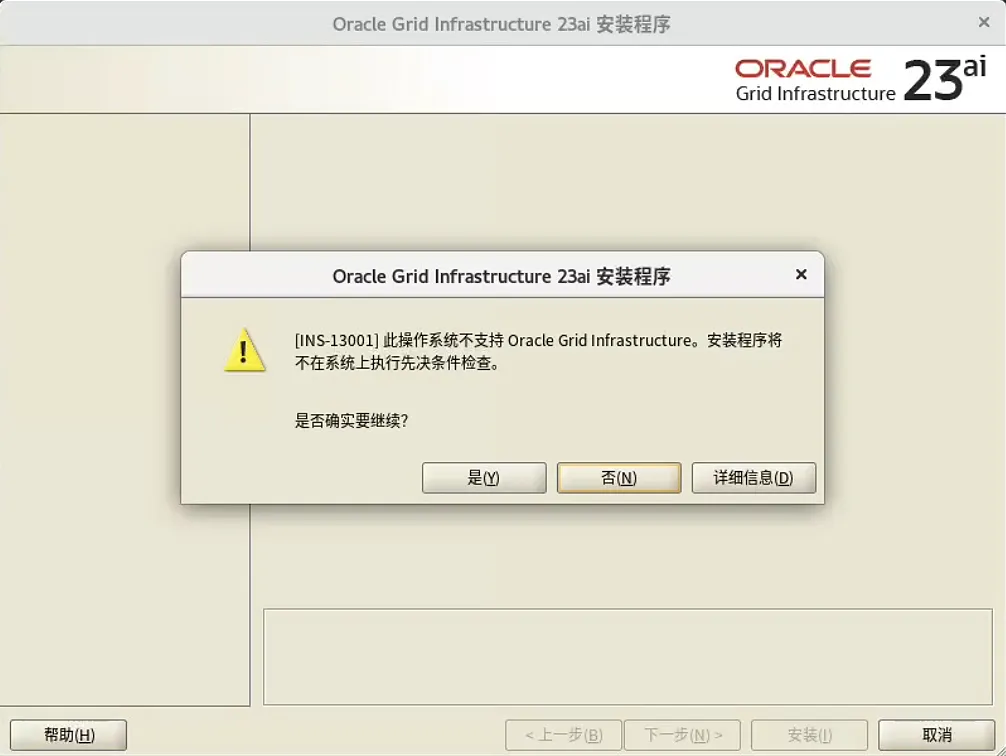Click 是(Y) to continue installation
The image size is (1006, 756).
coord(484,477)
